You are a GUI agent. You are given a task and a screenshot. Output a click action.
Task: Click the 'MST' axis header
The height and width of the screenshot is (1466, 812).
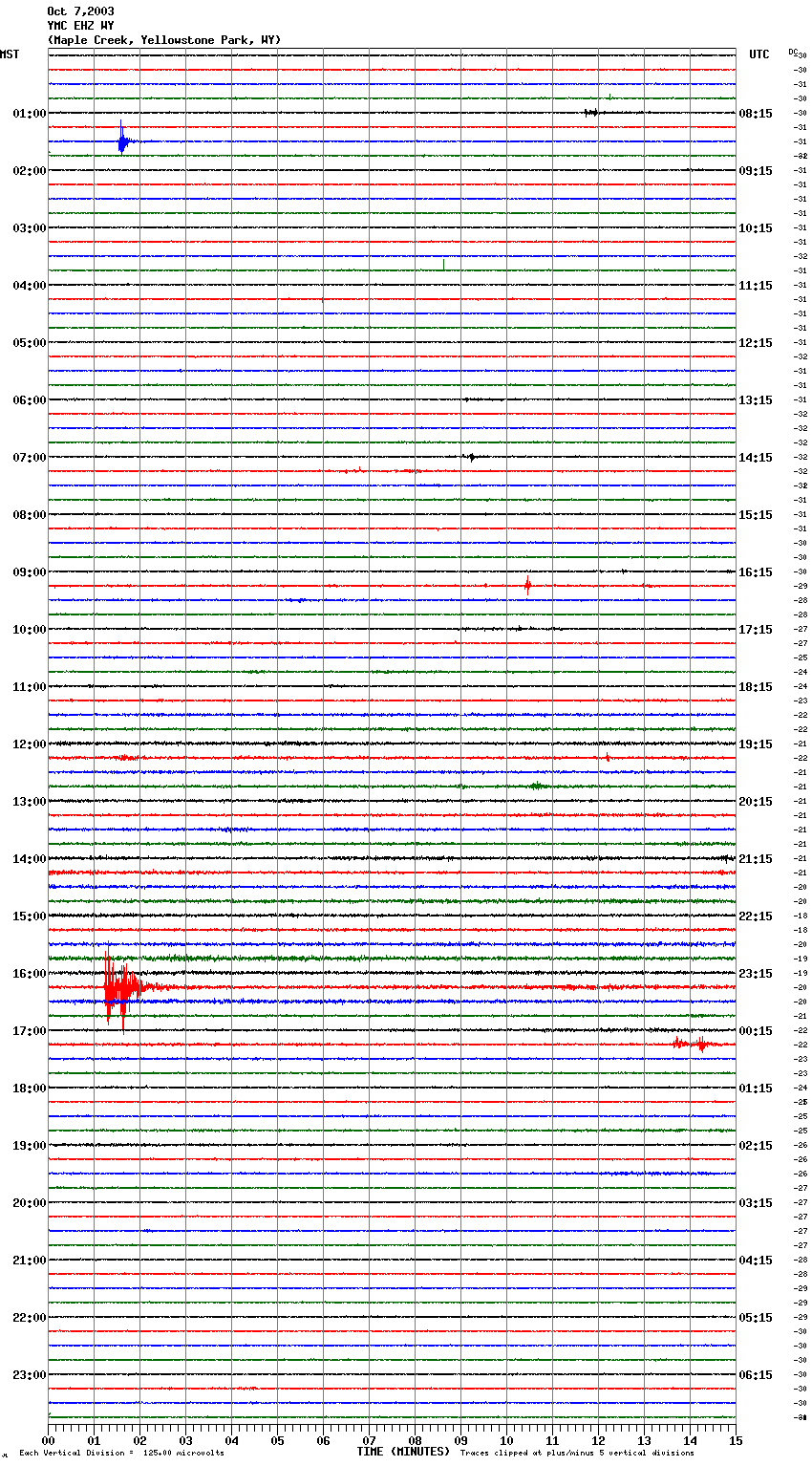coord(10,54)
